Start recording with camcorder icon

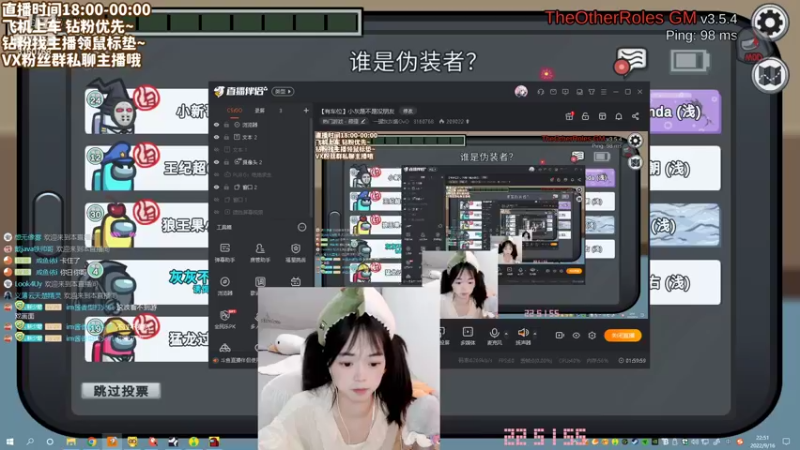coord(560,335)
